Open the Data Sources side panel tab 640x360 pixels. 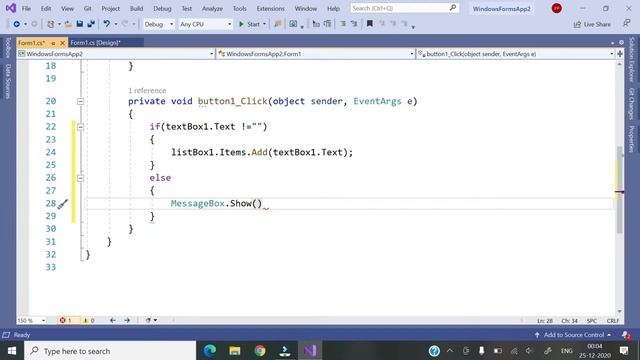coord(8,81)
